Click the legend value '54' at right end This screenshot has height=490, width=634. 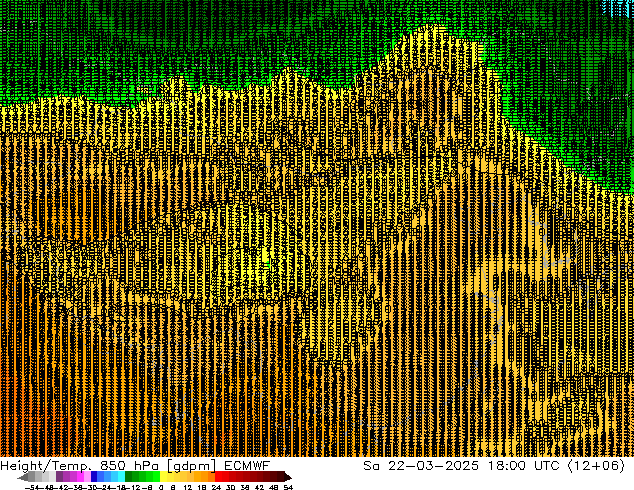(288, 488)
